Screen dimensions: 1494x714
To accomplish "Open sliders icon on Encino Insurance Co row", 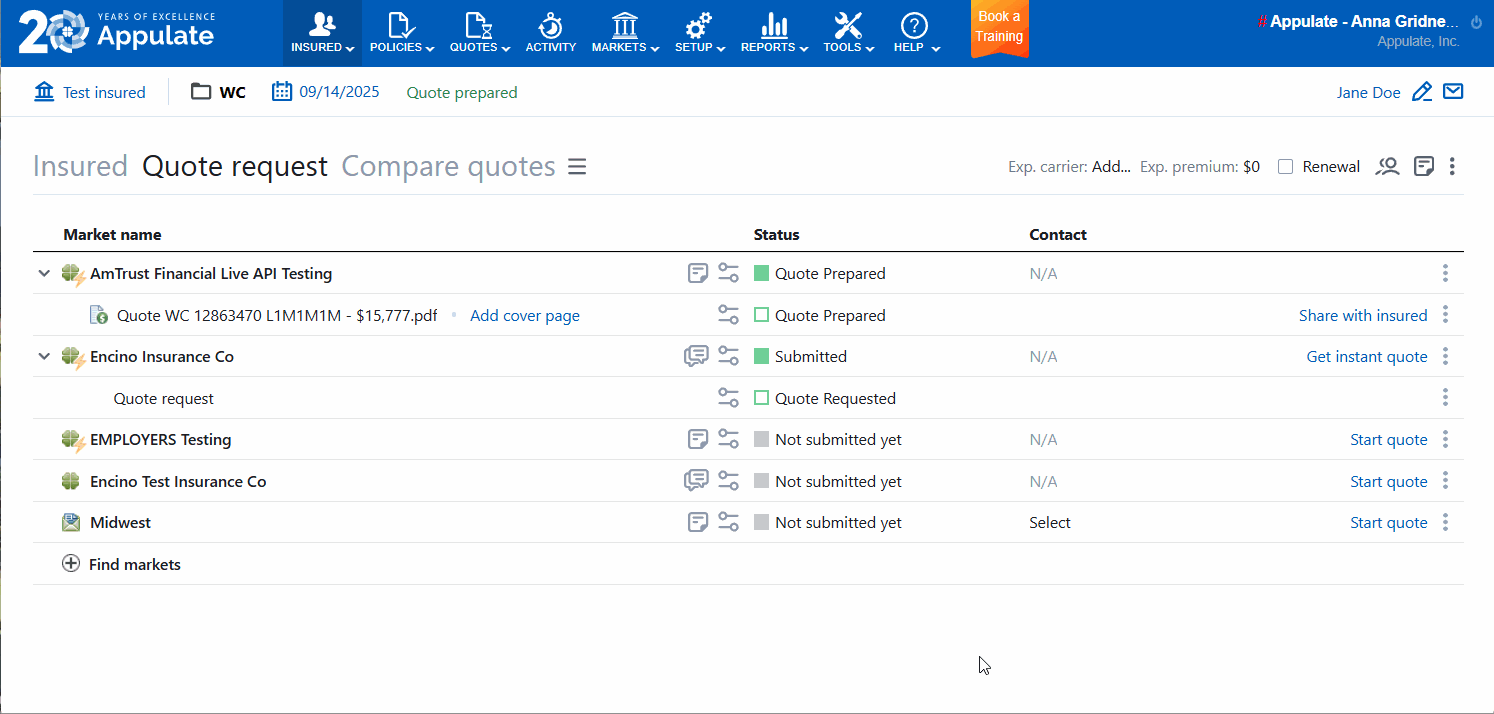I will [x=729, y=356].
